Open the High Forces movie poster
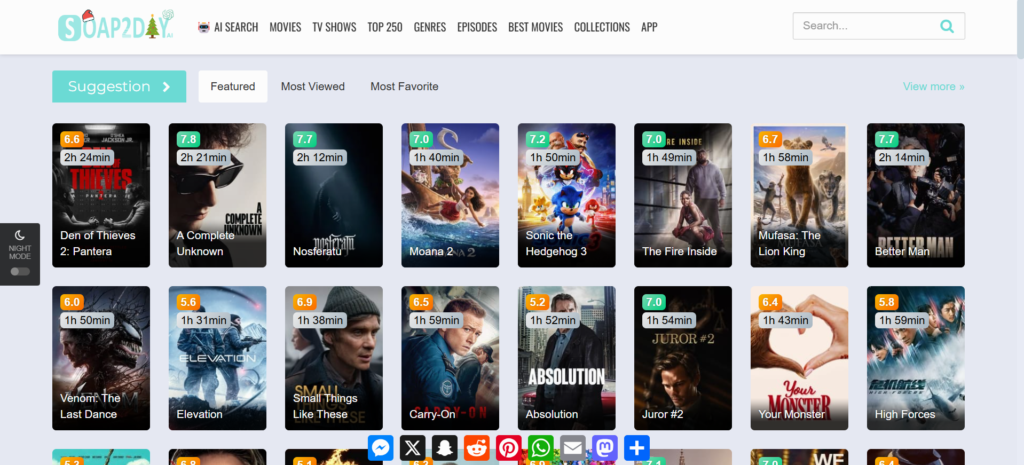The height and width of the screenshot is (465, 1024). [916, 358]
